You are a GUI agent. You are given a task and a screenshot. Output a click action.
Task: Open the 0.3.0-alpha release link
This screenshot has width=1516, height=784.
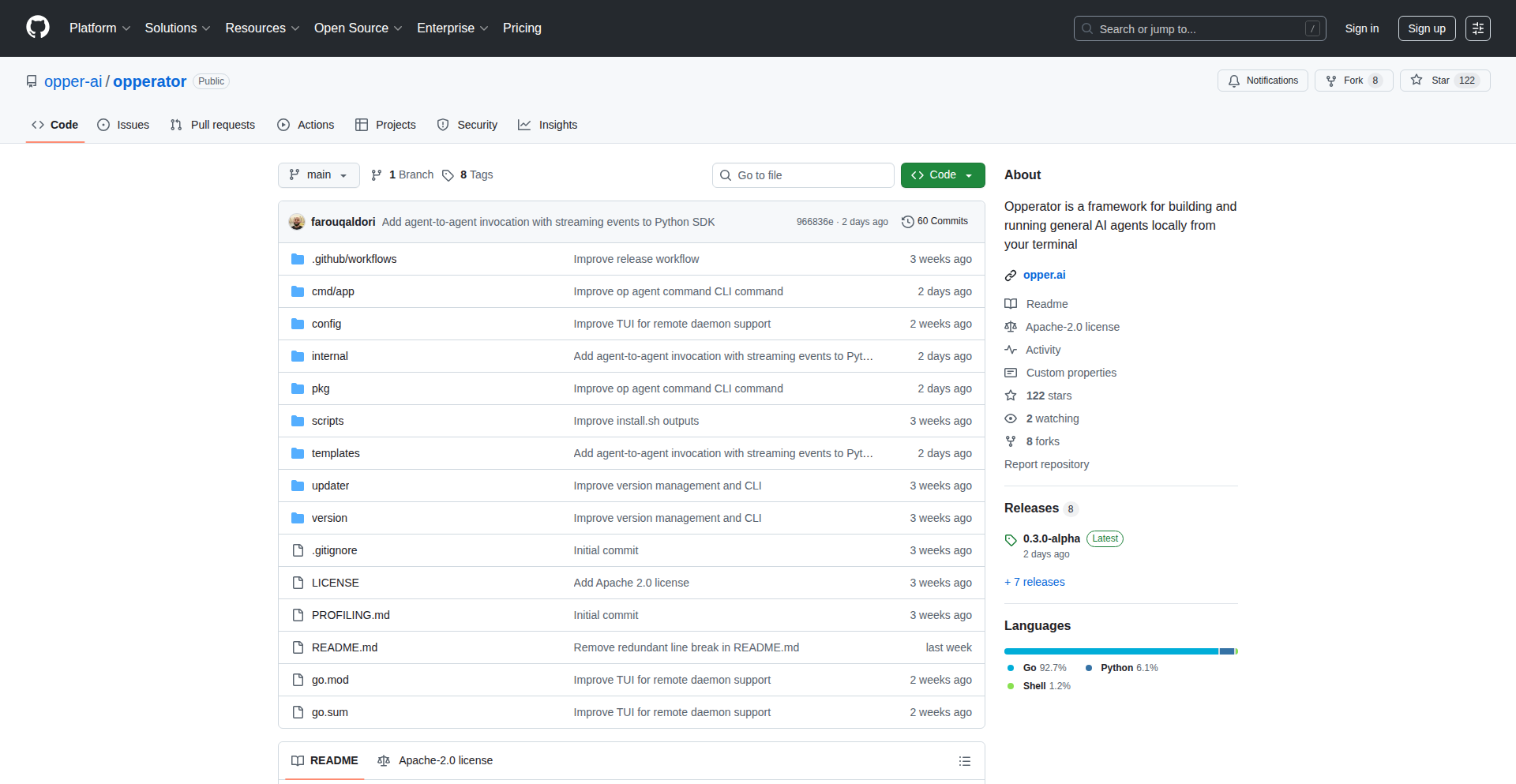(1051, 538)
